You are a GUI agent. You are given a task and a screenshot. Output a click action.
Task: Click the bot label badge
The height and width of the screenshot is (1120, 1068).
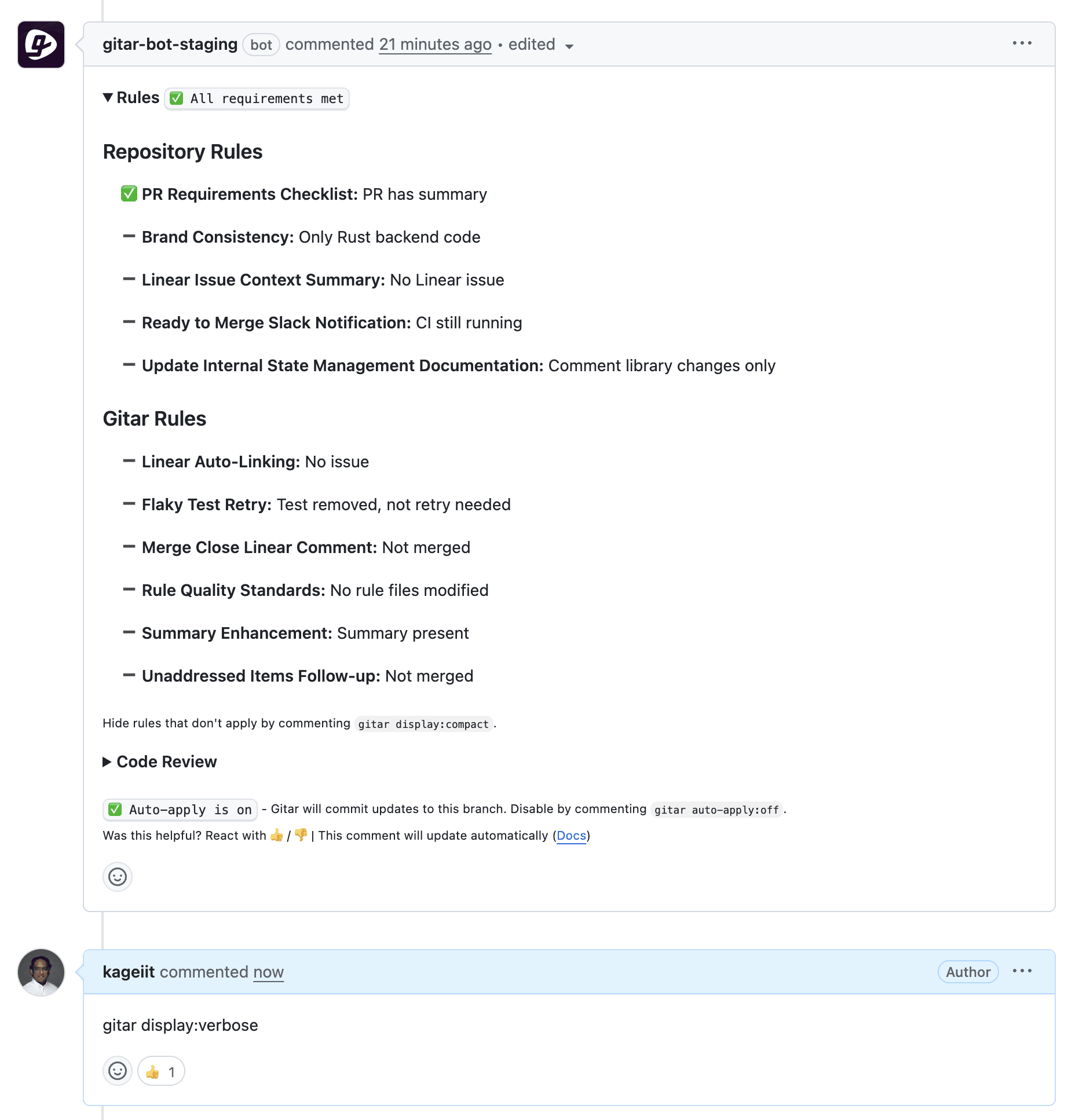[x=261, y=45]
